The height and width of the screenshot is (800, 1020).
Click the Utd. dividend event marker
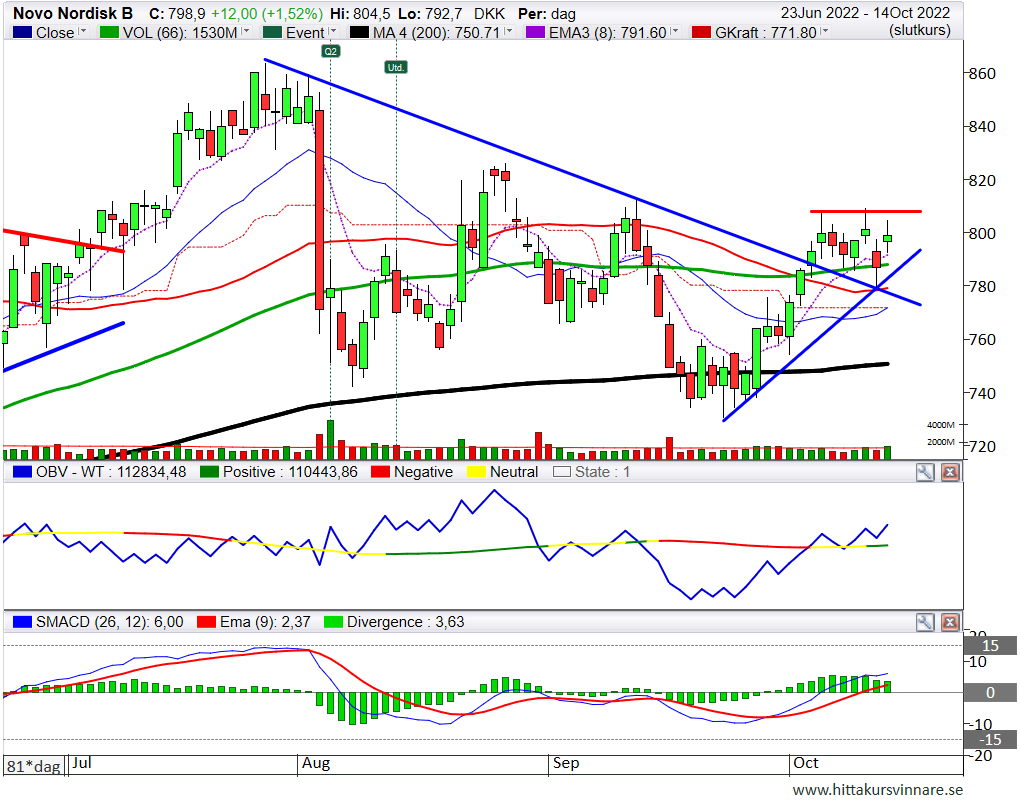[396, 67]
